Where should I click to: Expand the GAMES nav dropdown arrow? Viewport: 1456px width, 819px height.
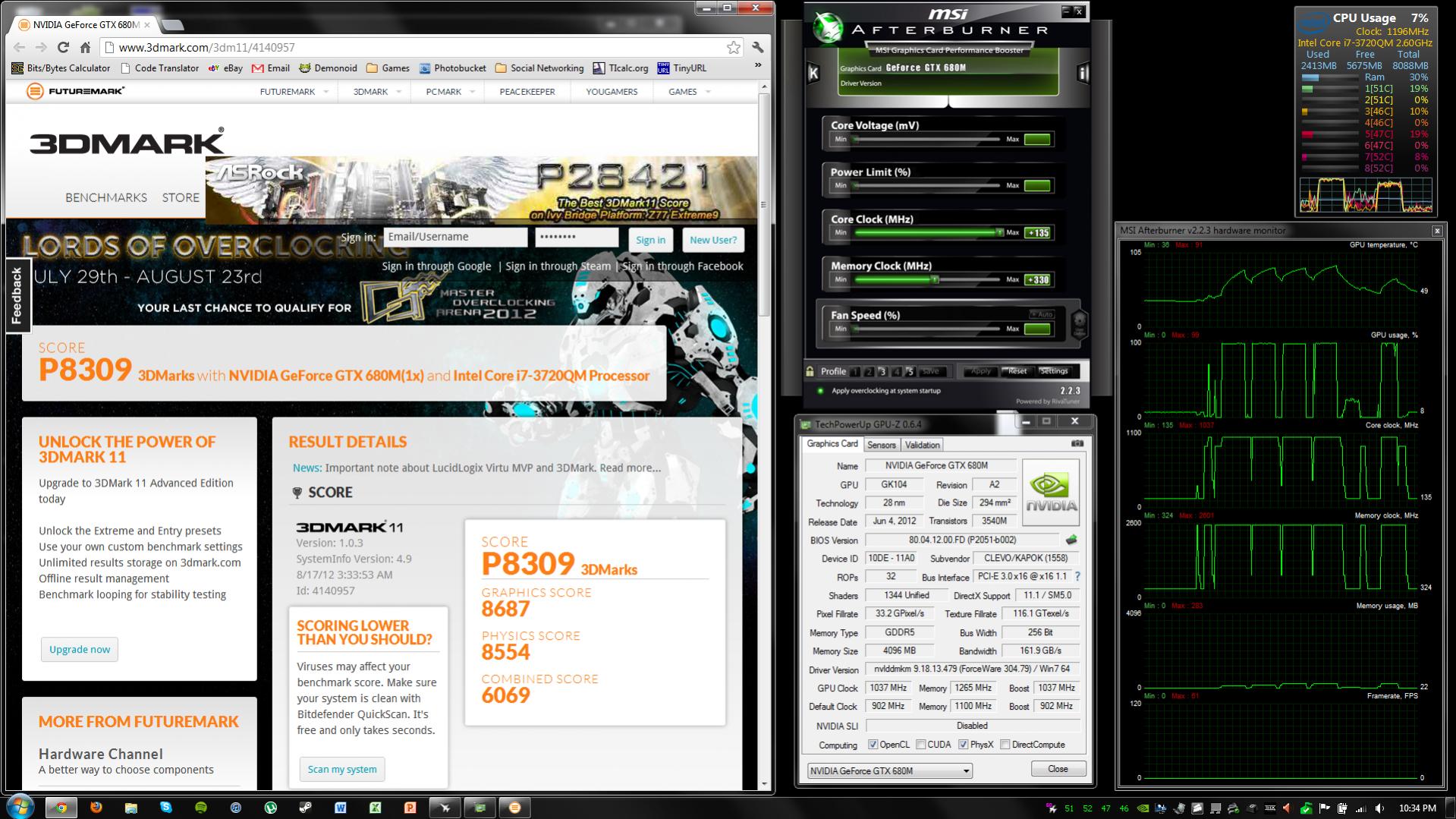point(708,92)
